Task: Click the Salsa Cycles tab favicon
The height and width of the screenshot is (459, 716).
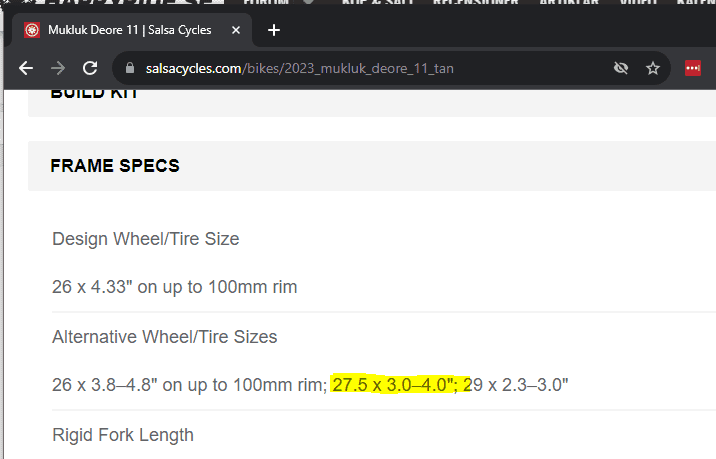Action: tap(32, 30)
